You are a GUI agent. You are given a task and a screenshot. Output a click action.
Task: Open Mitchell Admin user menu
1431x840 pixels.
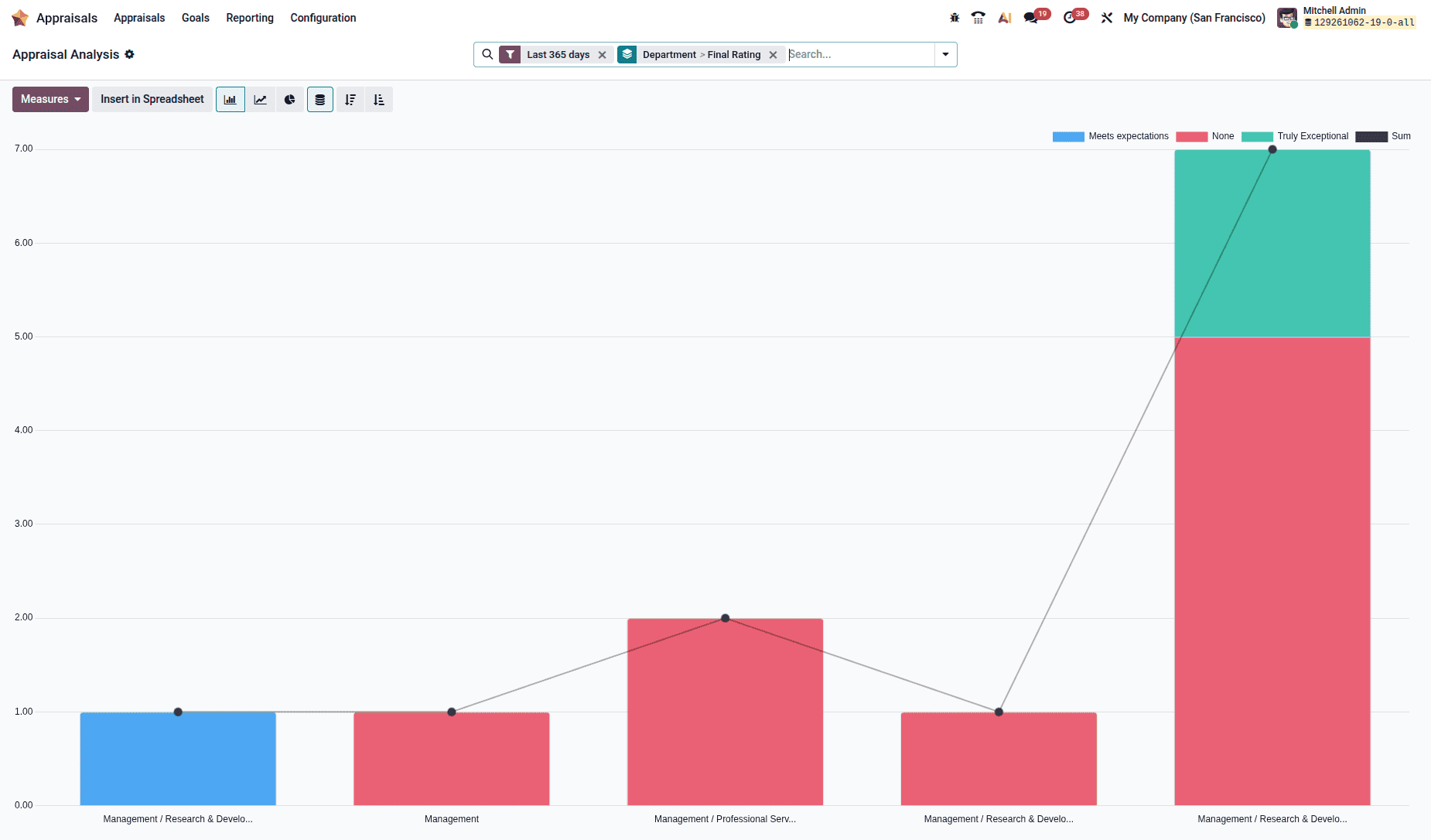1347,18
